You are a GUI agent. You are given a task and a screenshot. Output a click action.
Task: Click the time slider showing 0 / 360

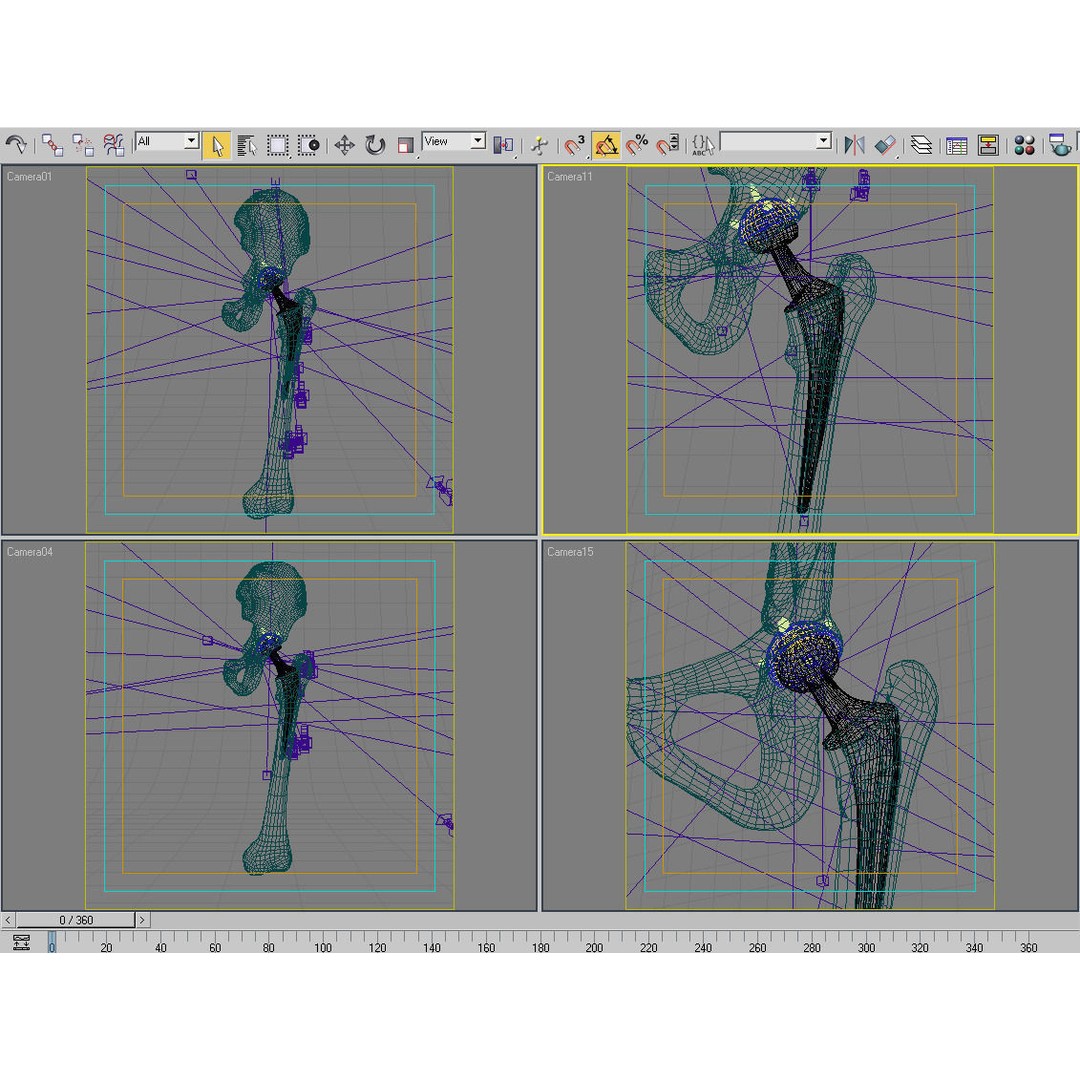(76, 920)
